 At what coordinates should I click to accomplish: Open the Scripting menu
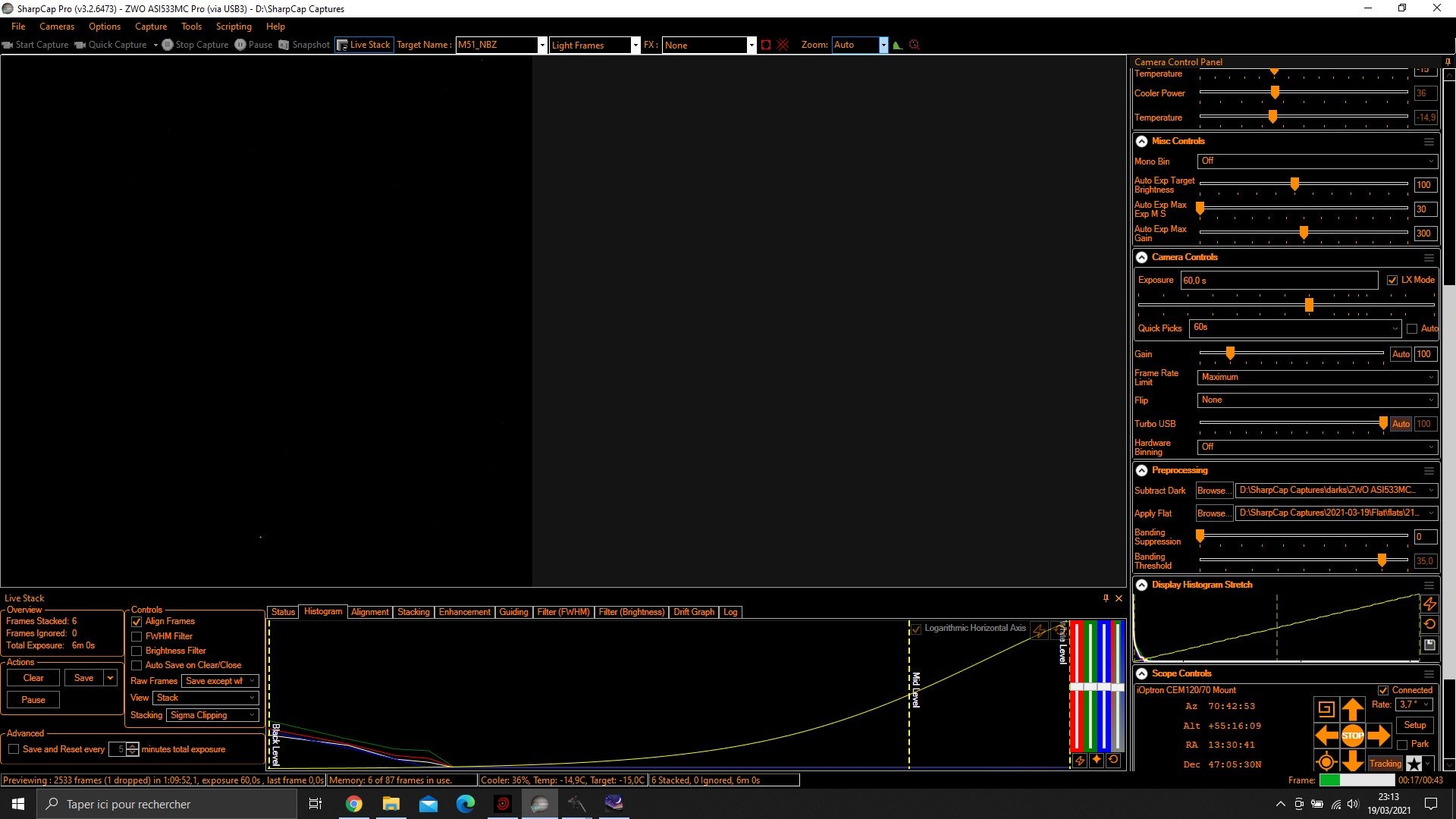234,27
